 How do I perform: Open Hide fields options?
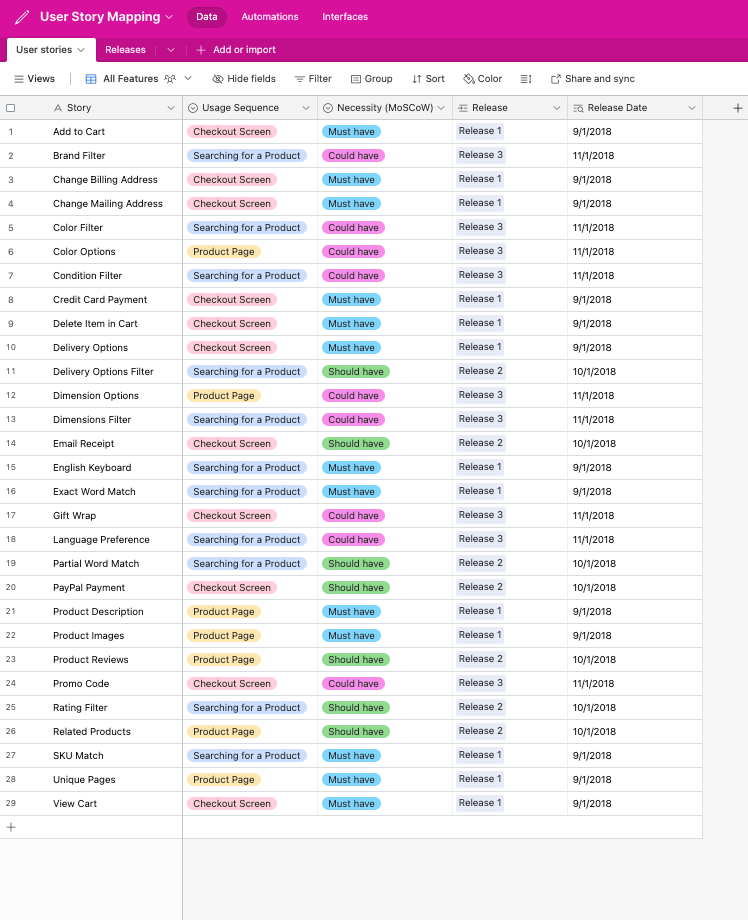243,79
